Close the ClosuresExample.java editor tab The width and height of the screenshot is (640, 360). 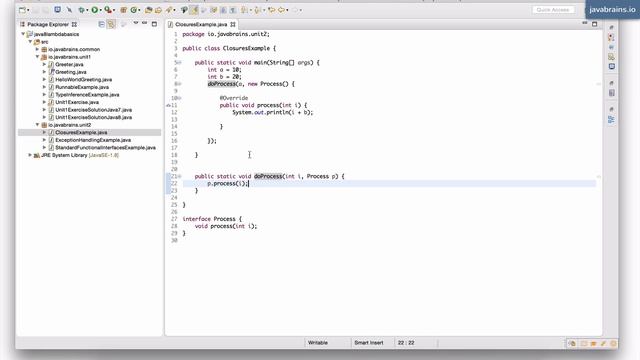233,24
